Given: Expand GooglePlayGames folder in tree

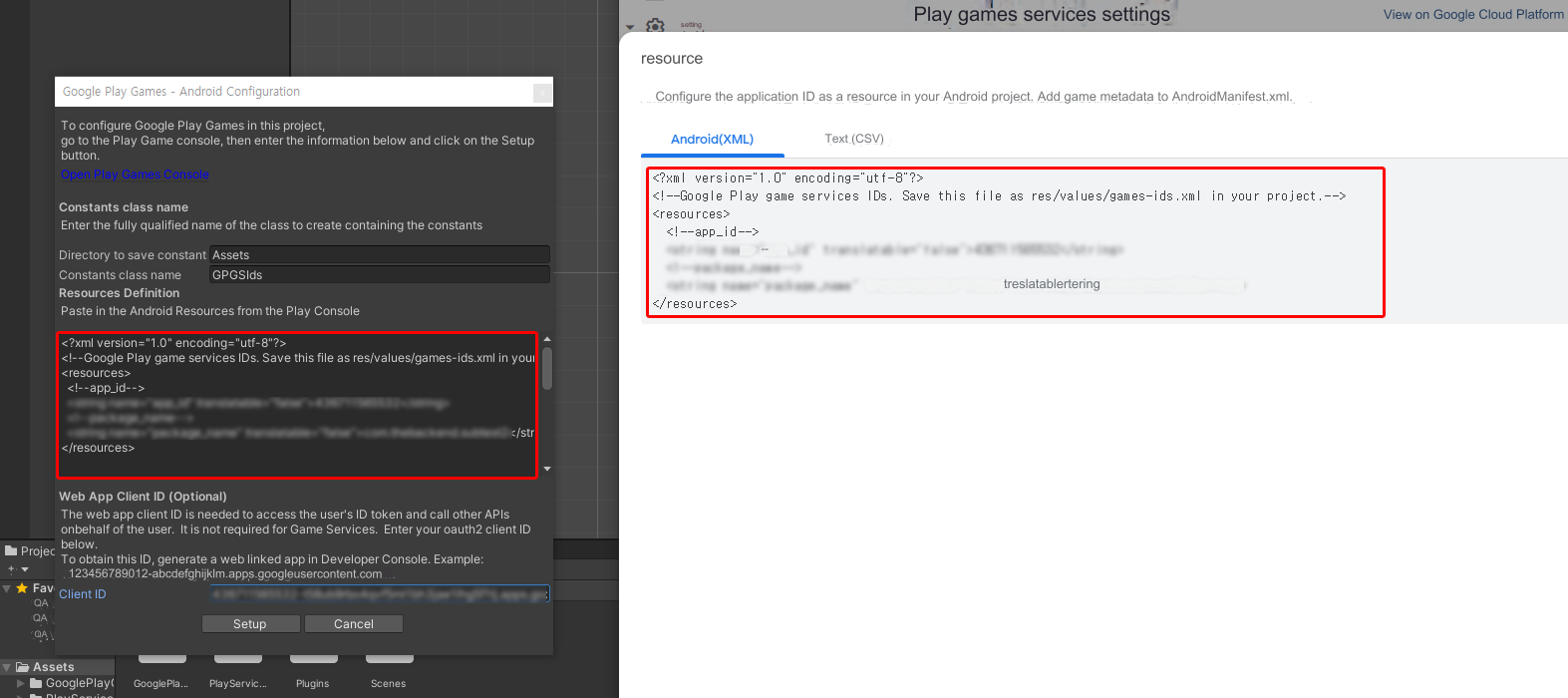Looking at the screenshot, I should (21, 683).
